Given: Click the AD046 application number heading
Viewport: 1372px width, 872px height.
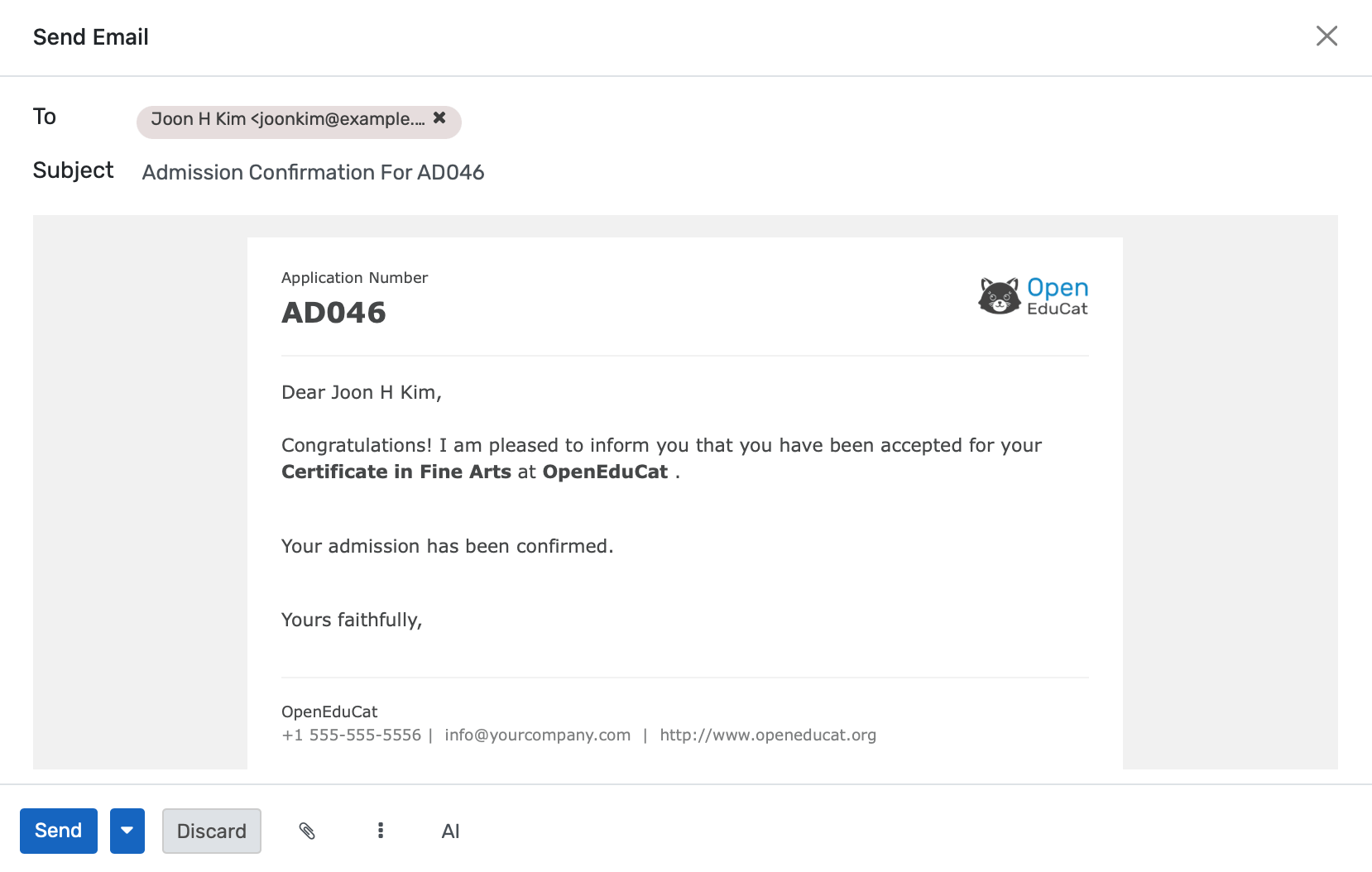Looking at the screenshot, I should click(x=333, y=313).
